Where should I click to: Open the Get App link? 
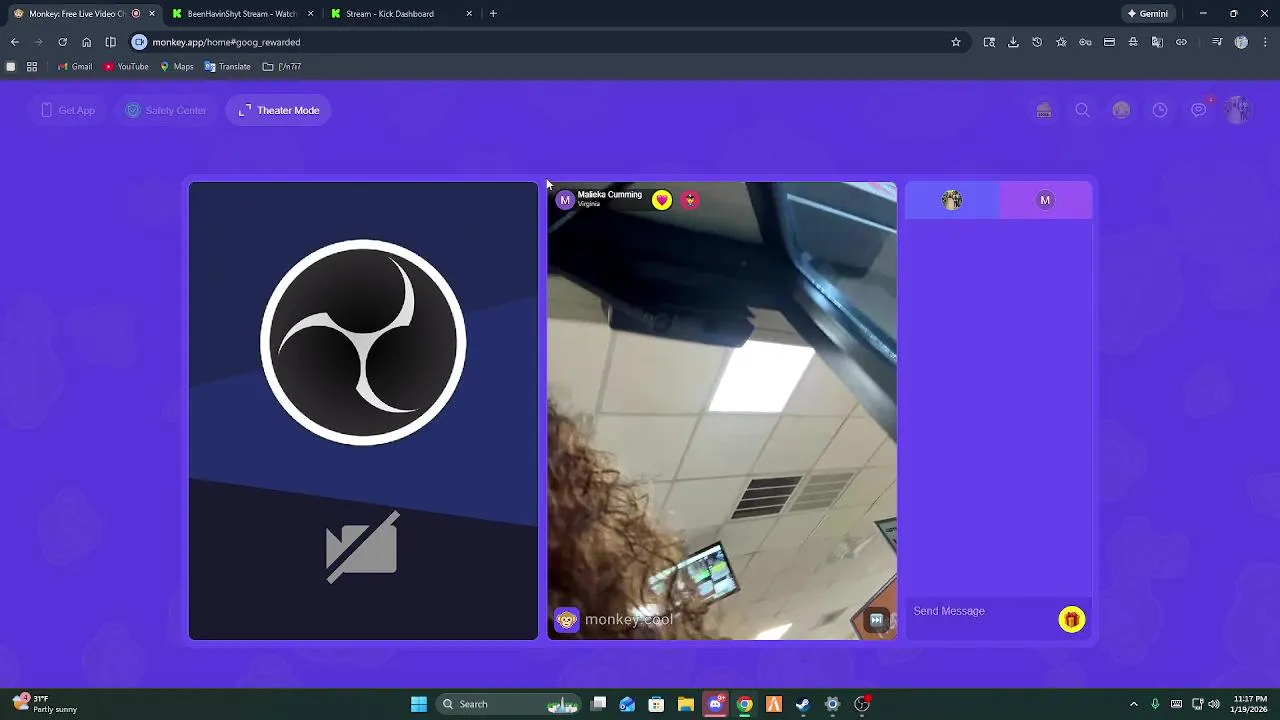tap(68, 110)
